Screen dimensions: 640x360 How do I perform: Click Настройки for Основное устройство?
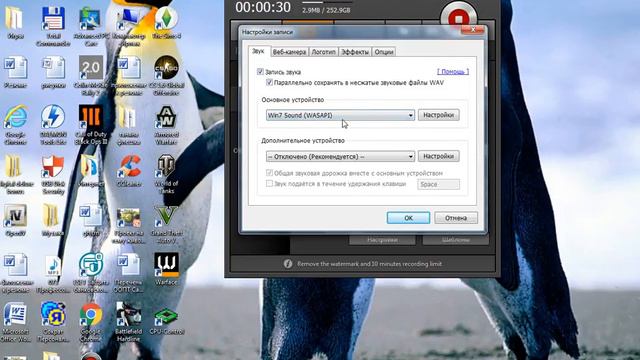pos(438,115)
